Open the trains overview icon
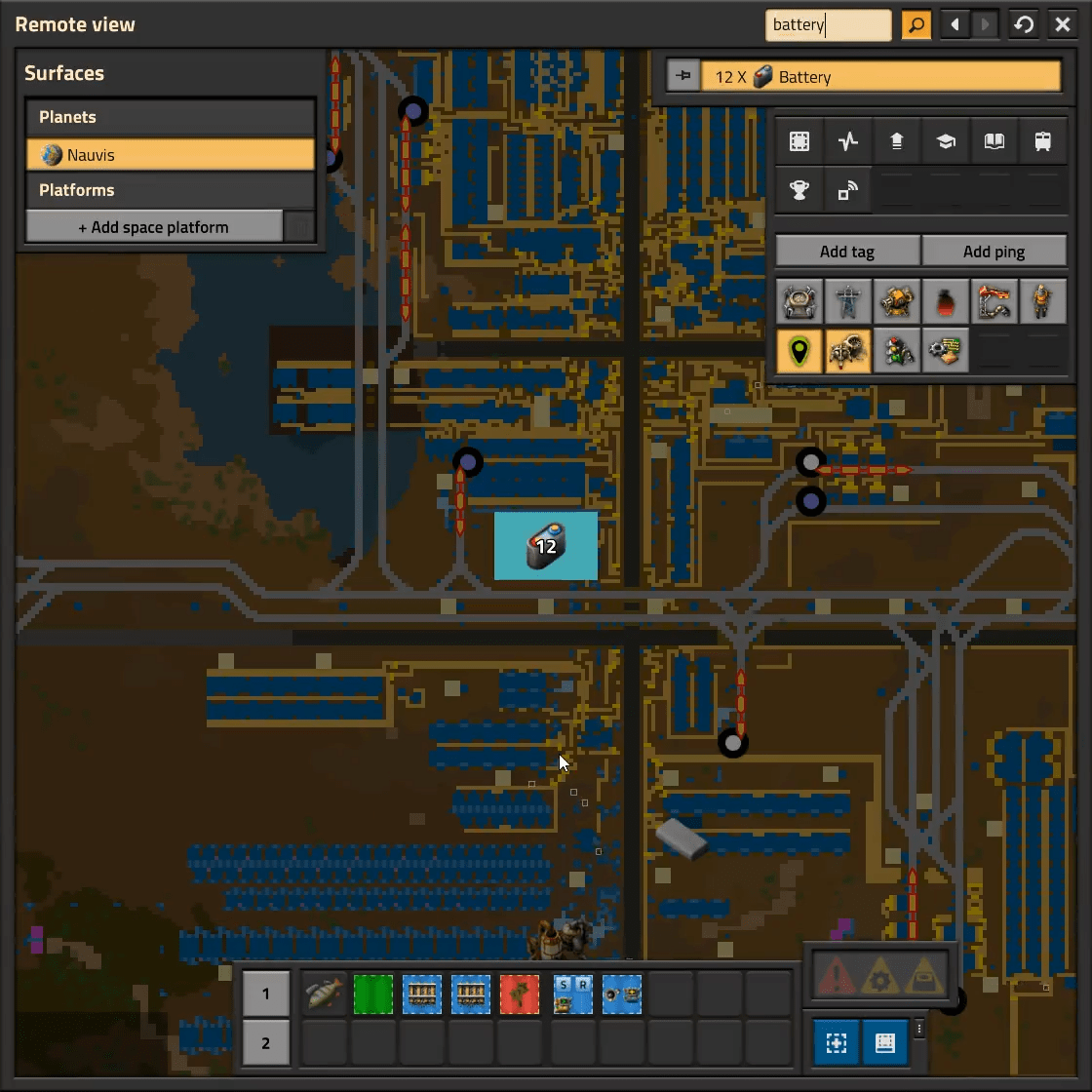This screenshot has height=1092, width=1092. point(1042,141)
